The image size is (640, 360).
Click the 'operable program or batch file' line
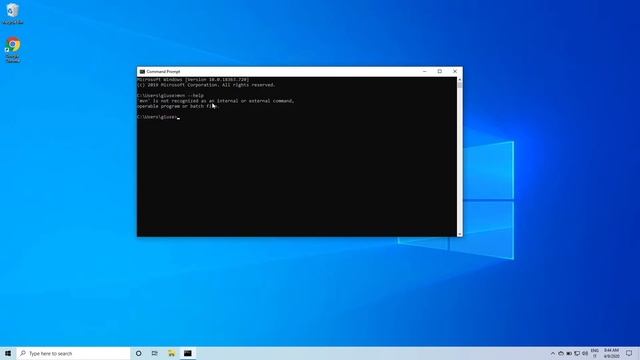pyautogui.click(x=178, y=106)
